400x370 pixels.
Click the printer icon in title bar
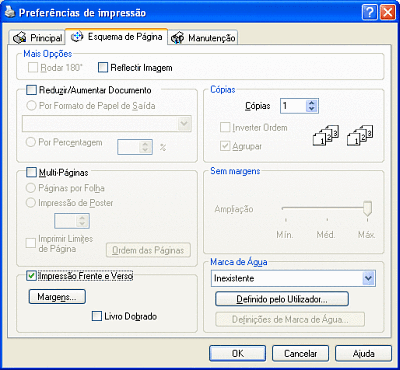[x=10, y=12]
